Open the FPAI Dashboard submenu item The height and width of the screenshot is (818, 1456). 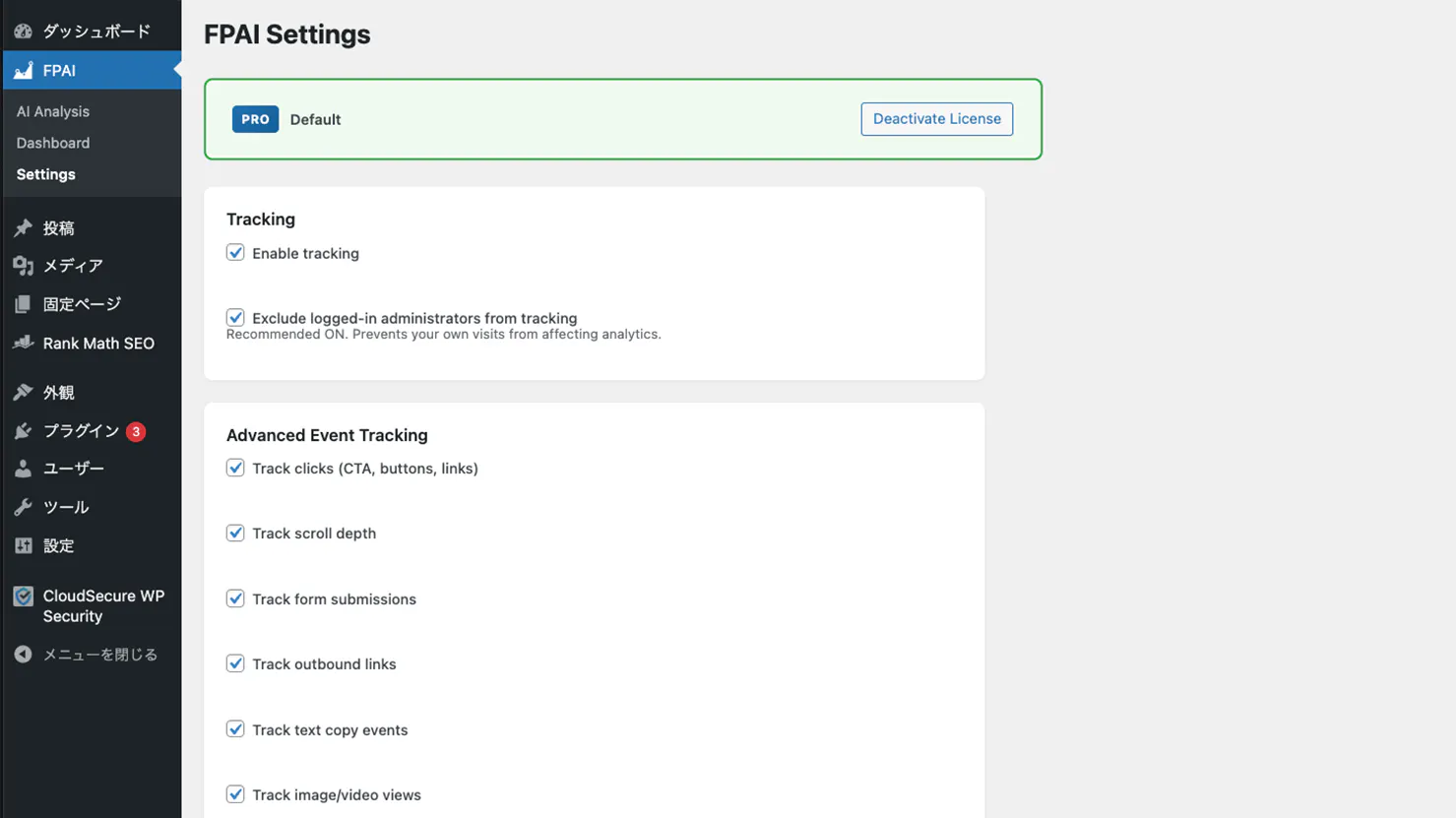53,143
